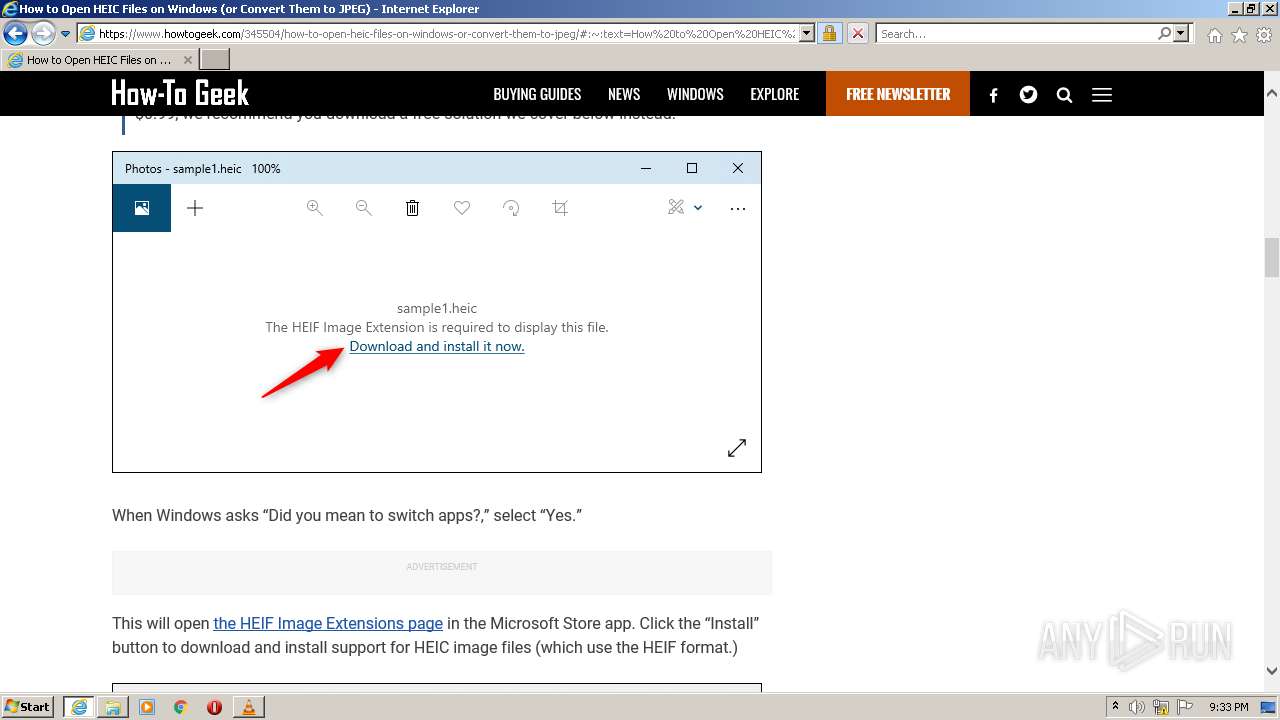The image size is (1280, 720).
Task: Close the How to Open HEIC Files tab
Action: click(x=187, y=60)
